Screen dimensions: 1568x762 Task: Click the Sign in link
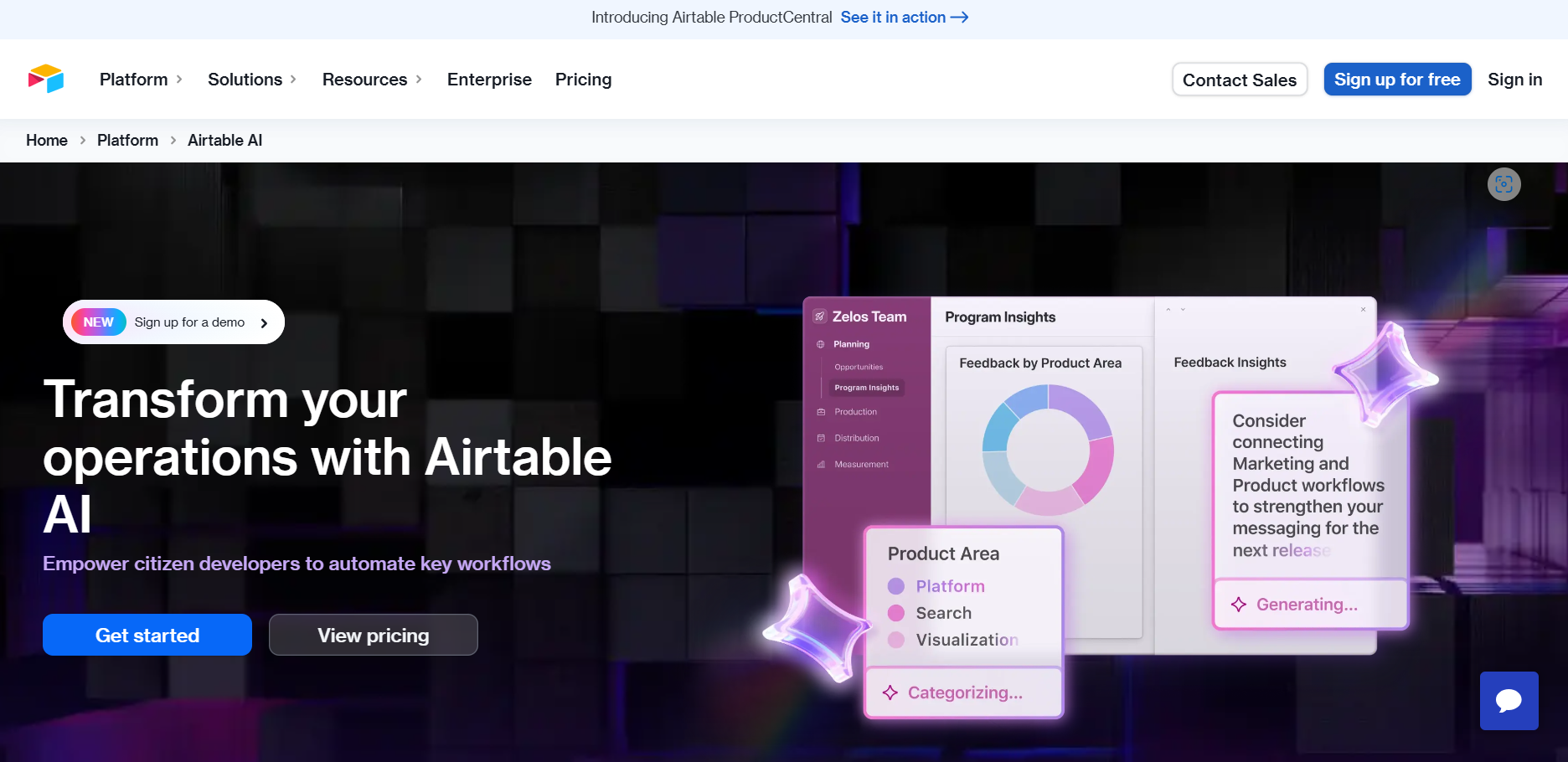click(1515, 80)
